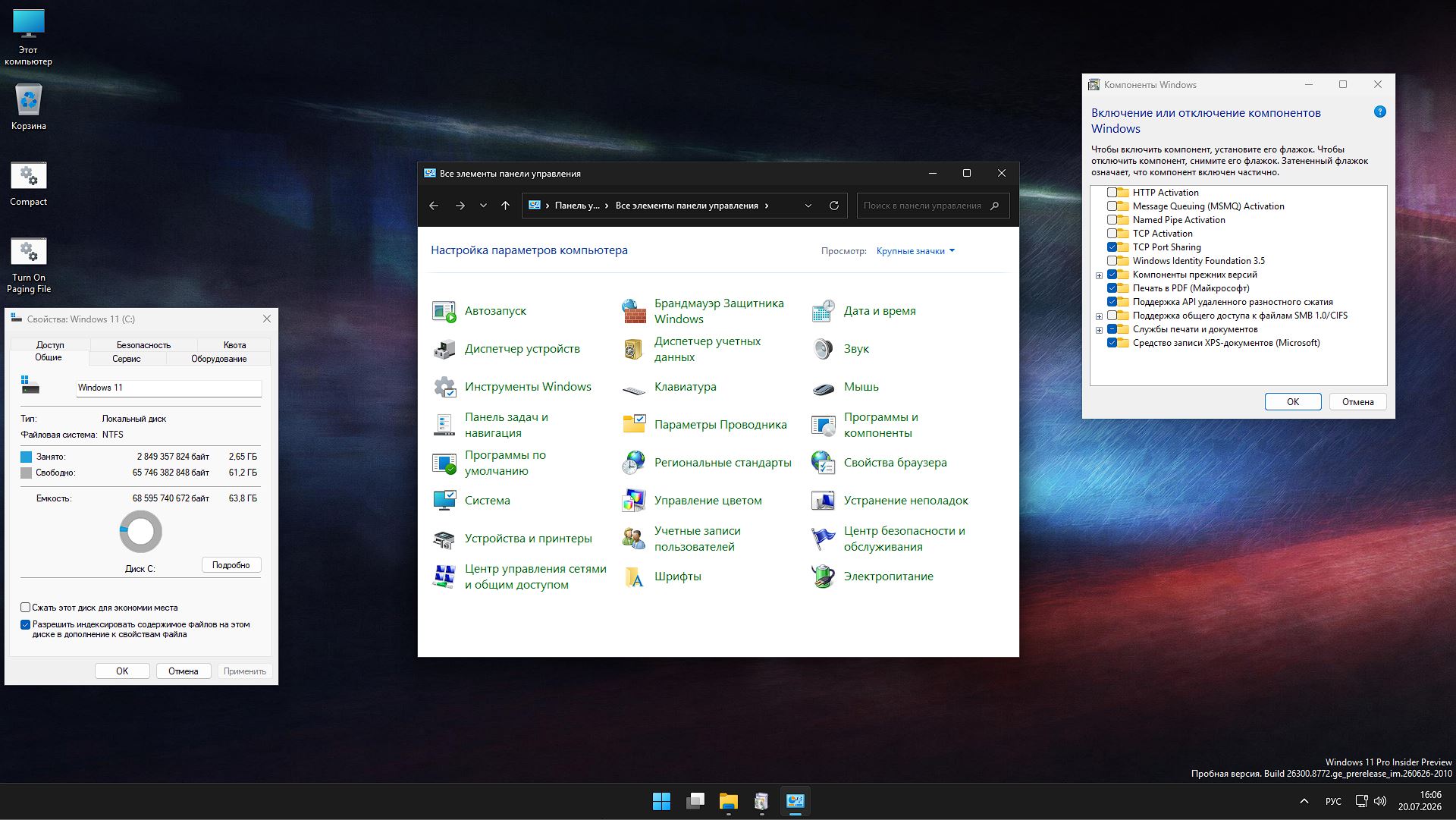The width and height of the screenshot is (1456, 820).
Task: Click OK in Компоненты Windows dialog
Action: 1293,402
